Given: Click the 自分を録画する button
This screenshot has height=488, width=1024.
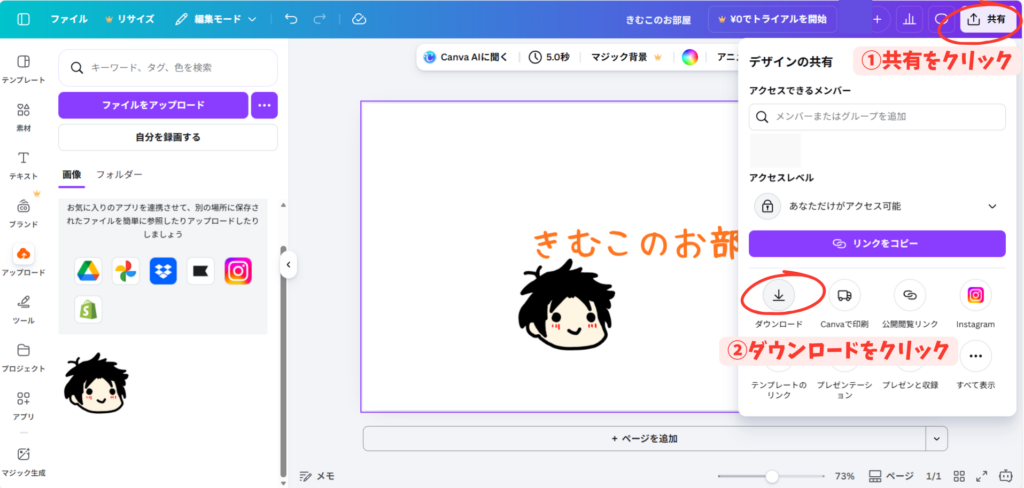Looking at the screenshot, I should point(168,137).
